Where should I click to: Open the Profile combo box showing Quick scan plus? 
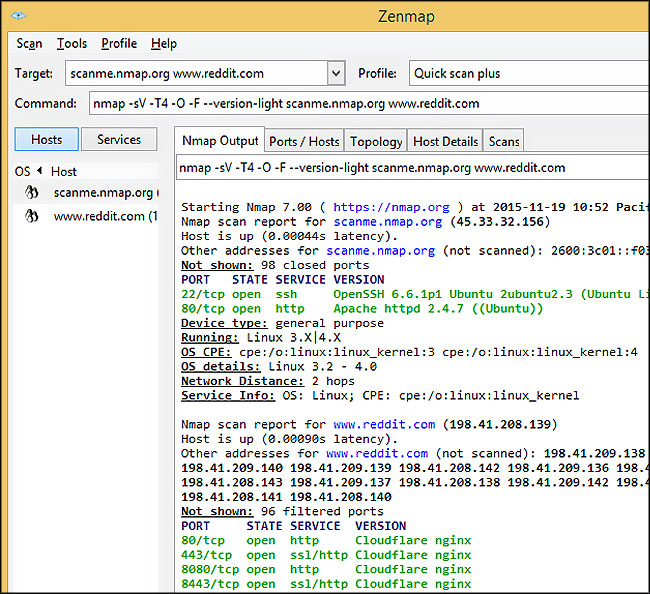click(x=529, y=73)
